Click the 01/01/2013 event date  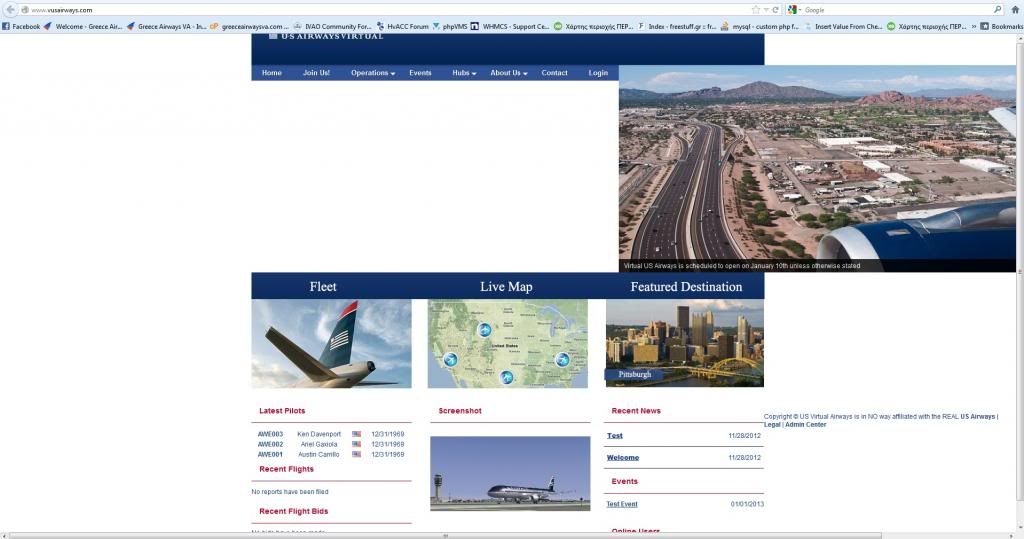[747, 504]
